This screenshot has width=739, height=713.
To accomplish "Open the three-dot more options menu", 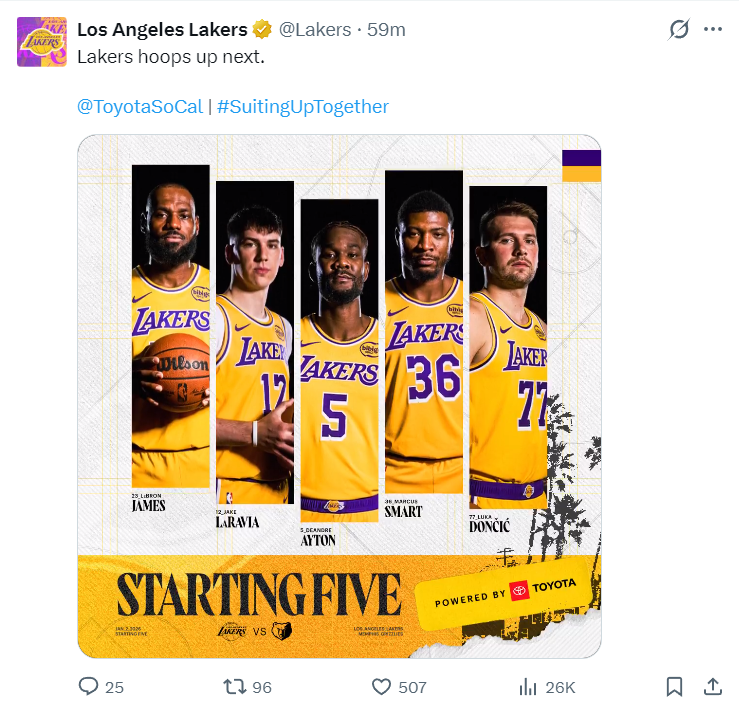I will (x=713, y=29).
